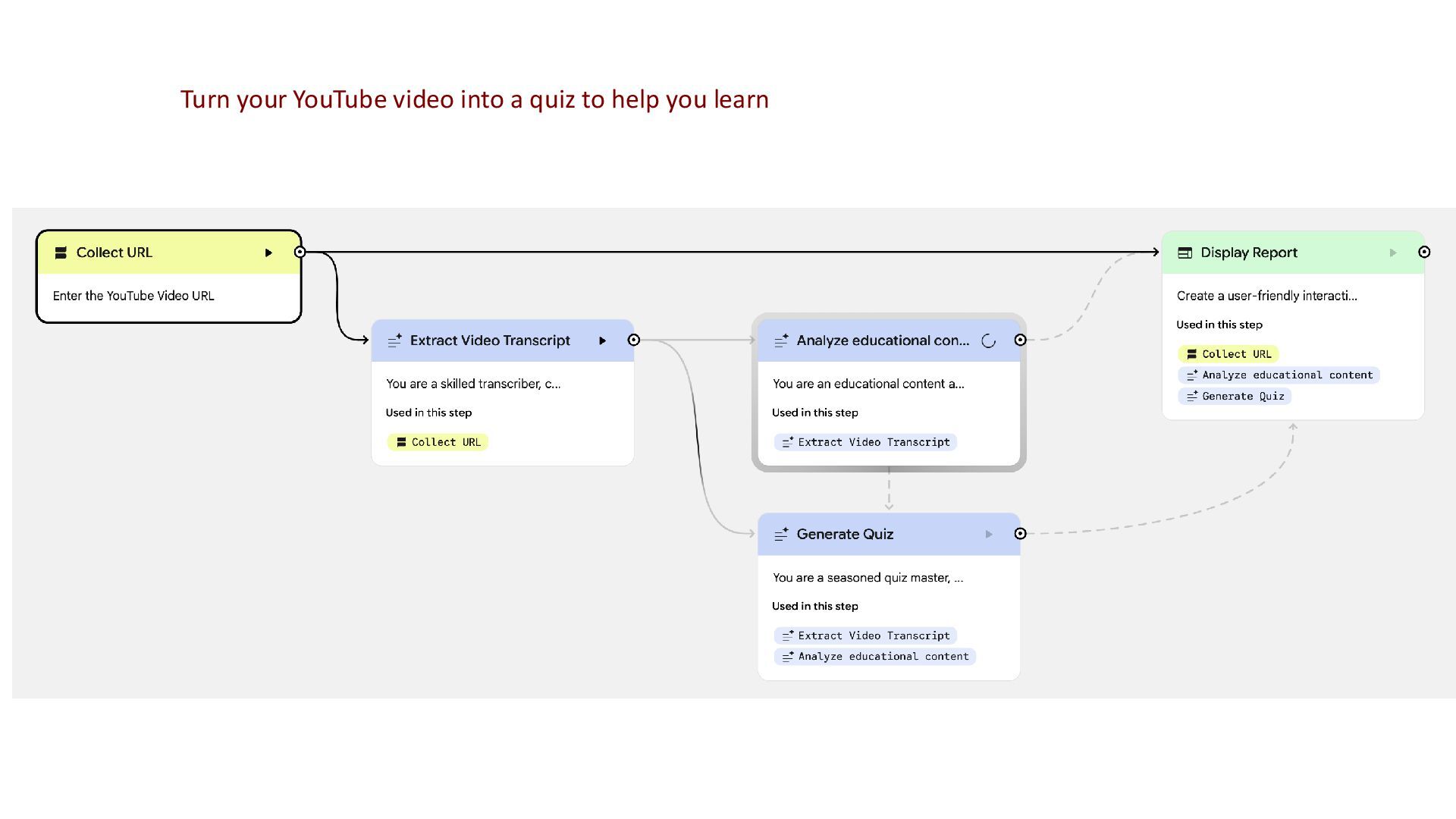Click the Analyze educational content loading spinner
This screenshot has height=819, width=1456.
tap(988, 340)
